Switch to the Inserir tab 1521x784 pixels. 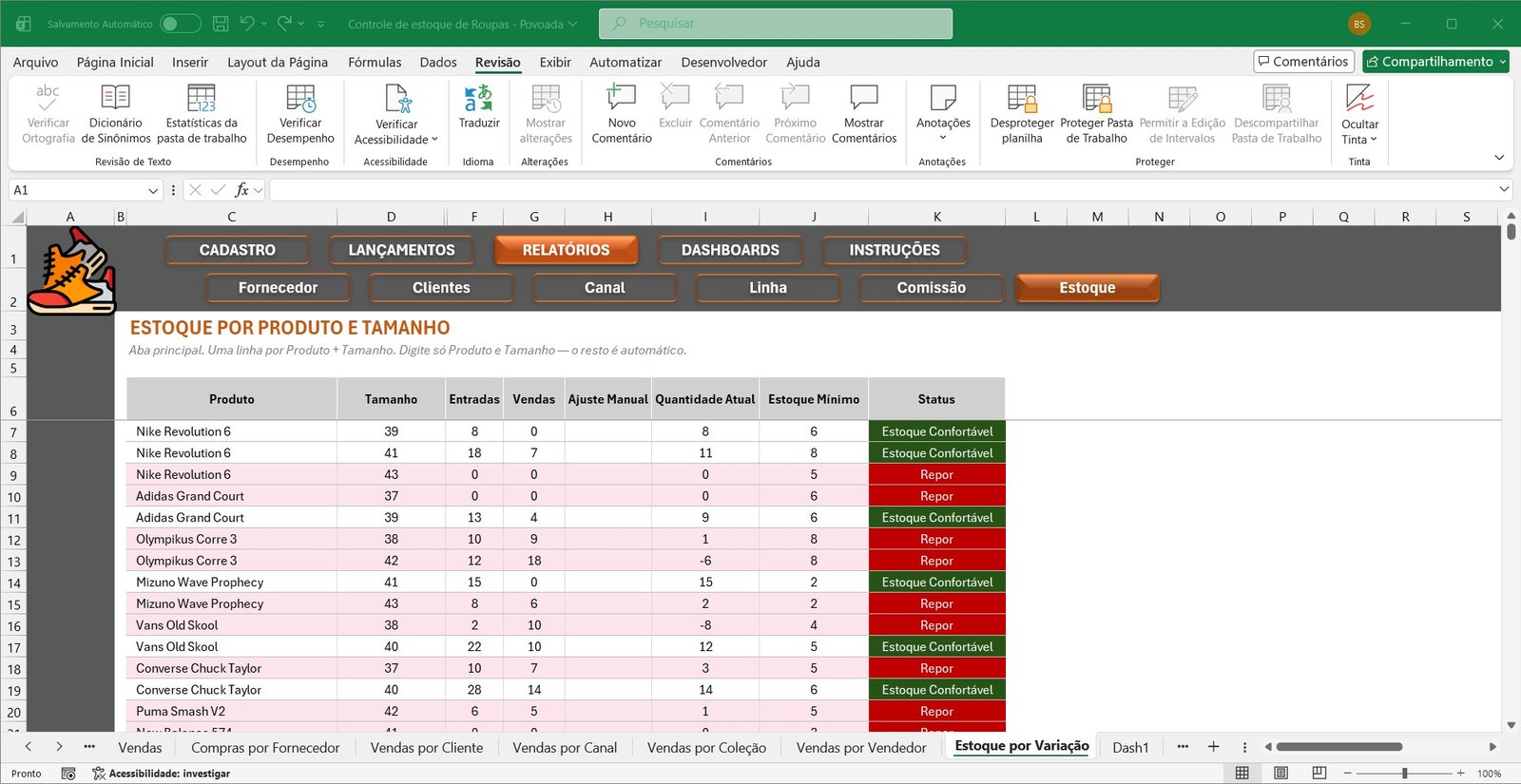190,62
